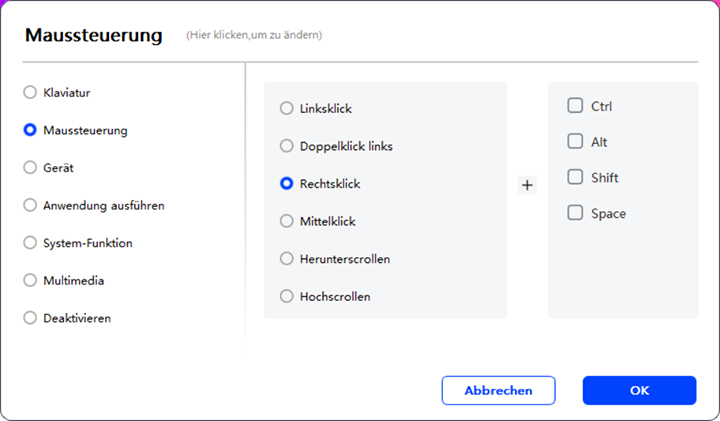Enable the Ctrl modifier checkbox

click(x=575, y=105)
